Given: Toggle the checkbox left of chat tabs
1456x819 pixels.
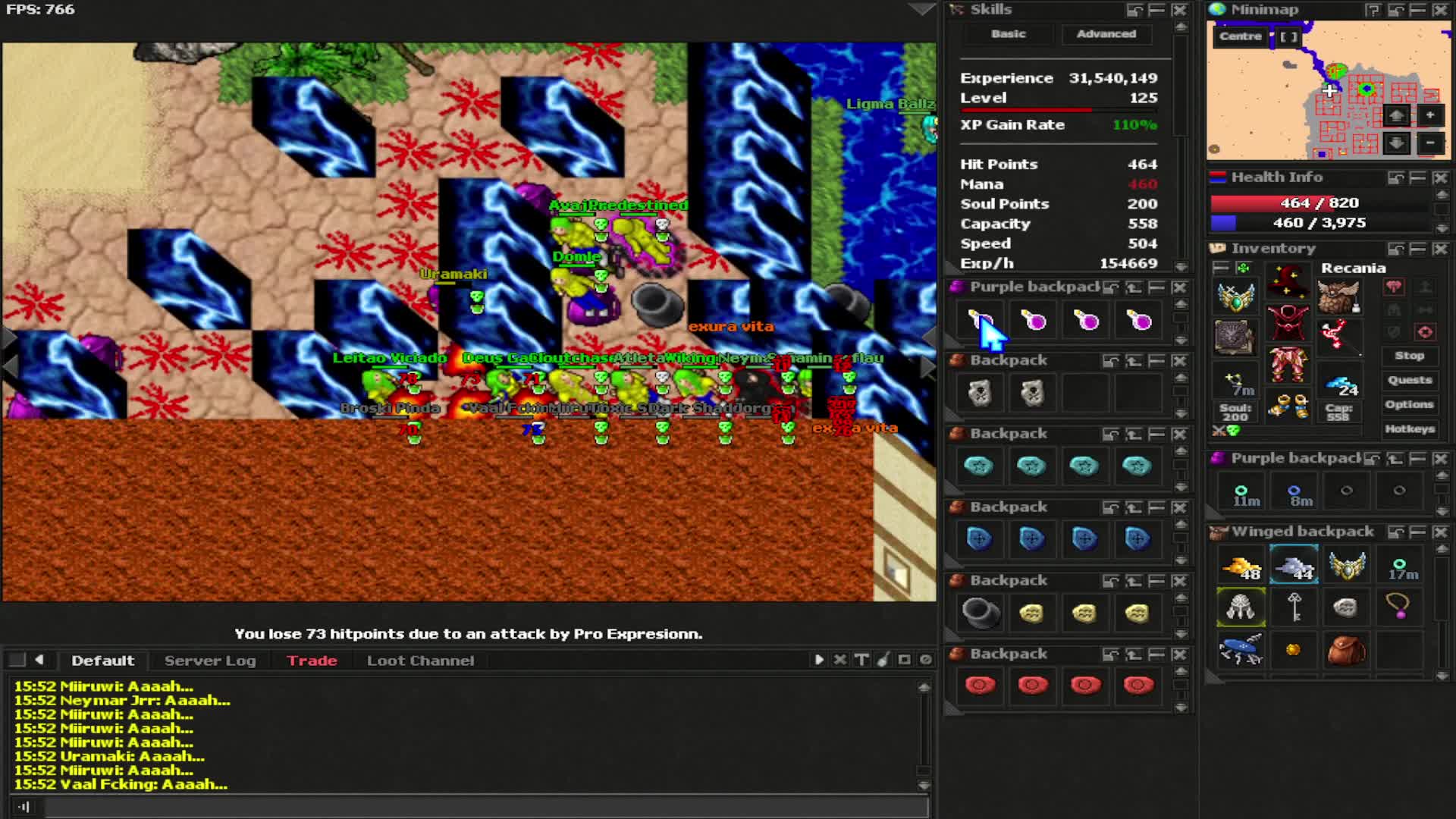Looking at the screenshot, I should point(17,660).
